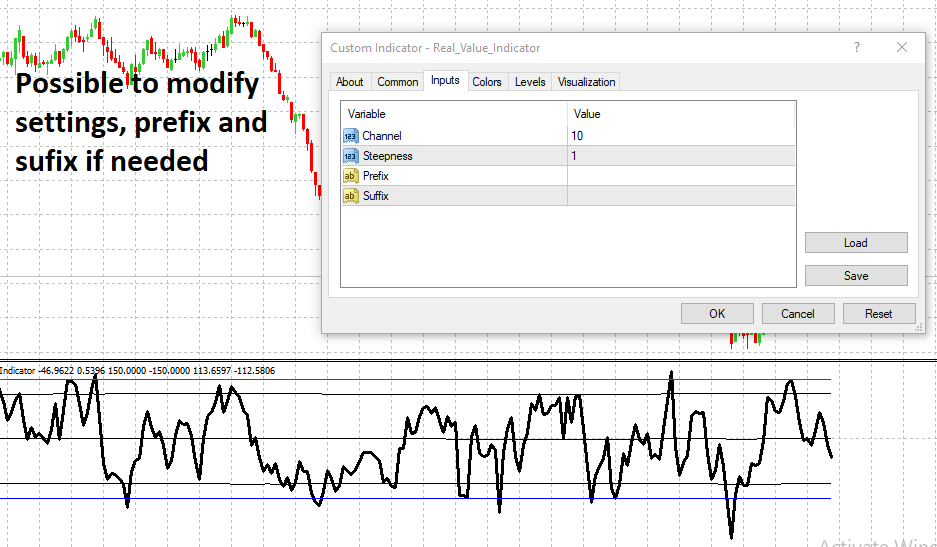The image size is (937, 547).
Task: Confirm with the OK button
Action: 717,314
